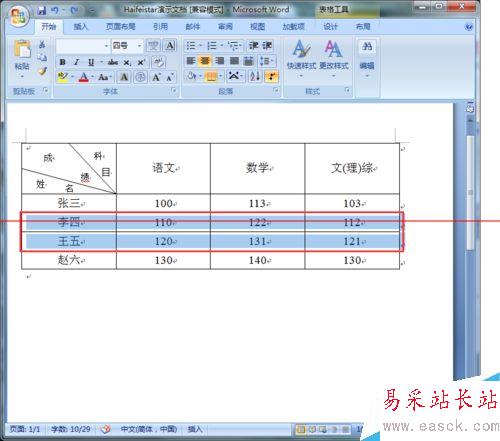
Task: Switch to the 插入 (Insert) tab
Action: point(81,27)
